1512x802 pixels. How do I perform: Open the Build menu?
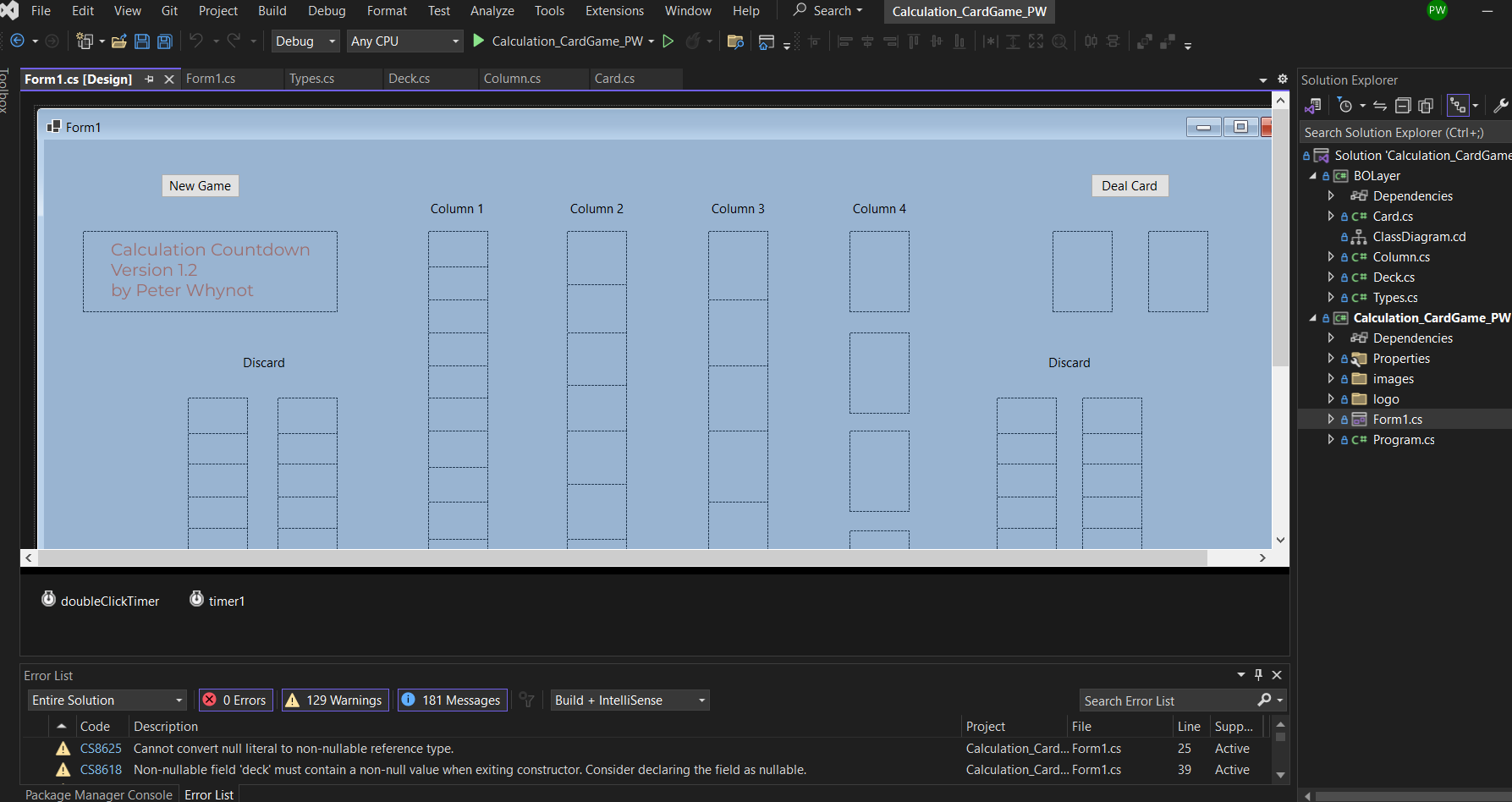(272, 11)
